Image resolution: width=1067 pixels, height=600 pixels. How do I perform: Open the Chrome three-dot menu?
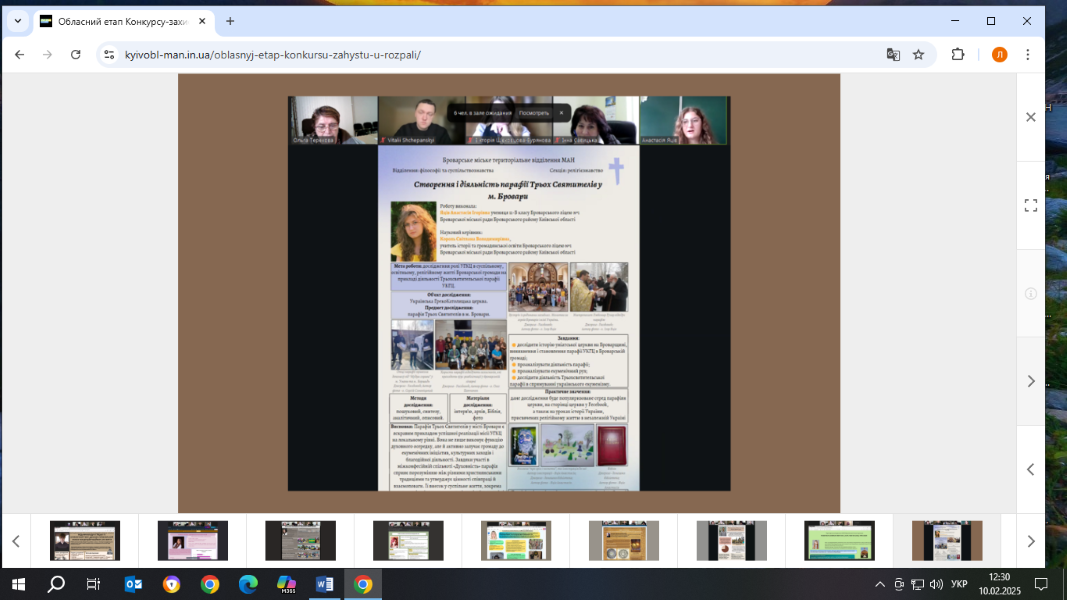[x=1028, y=55]
